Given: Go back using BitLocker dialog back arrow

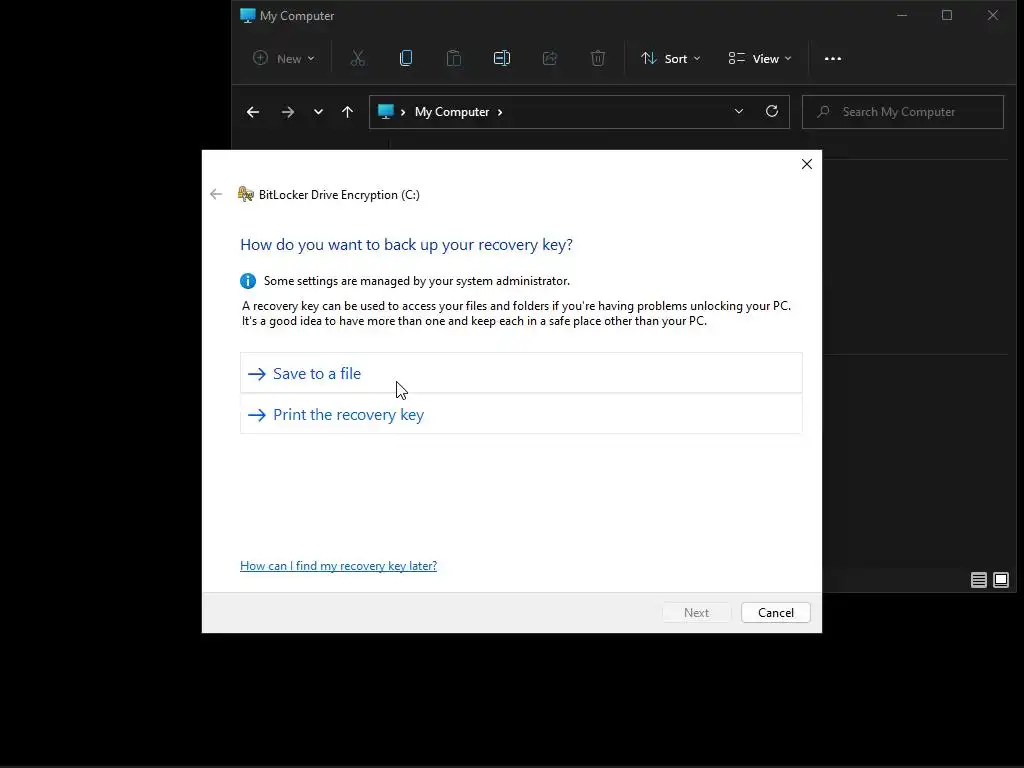Looking at the screenshot, I should tap(216, 194).
